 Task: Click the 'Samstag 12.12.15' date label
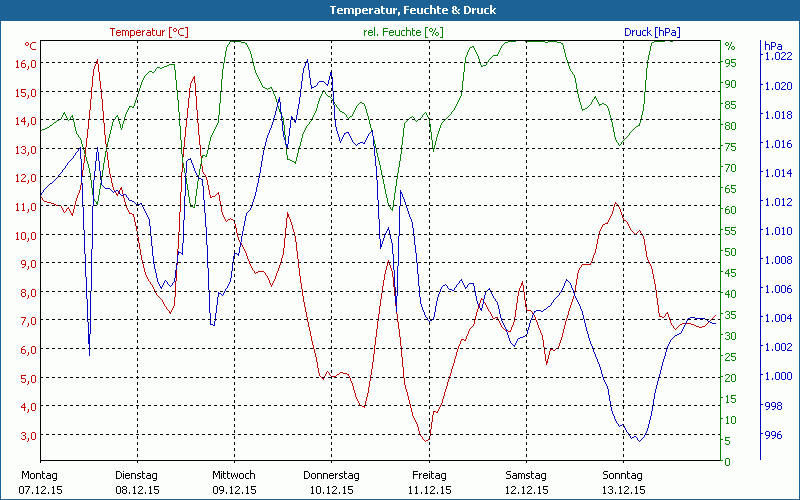[526, 482]
